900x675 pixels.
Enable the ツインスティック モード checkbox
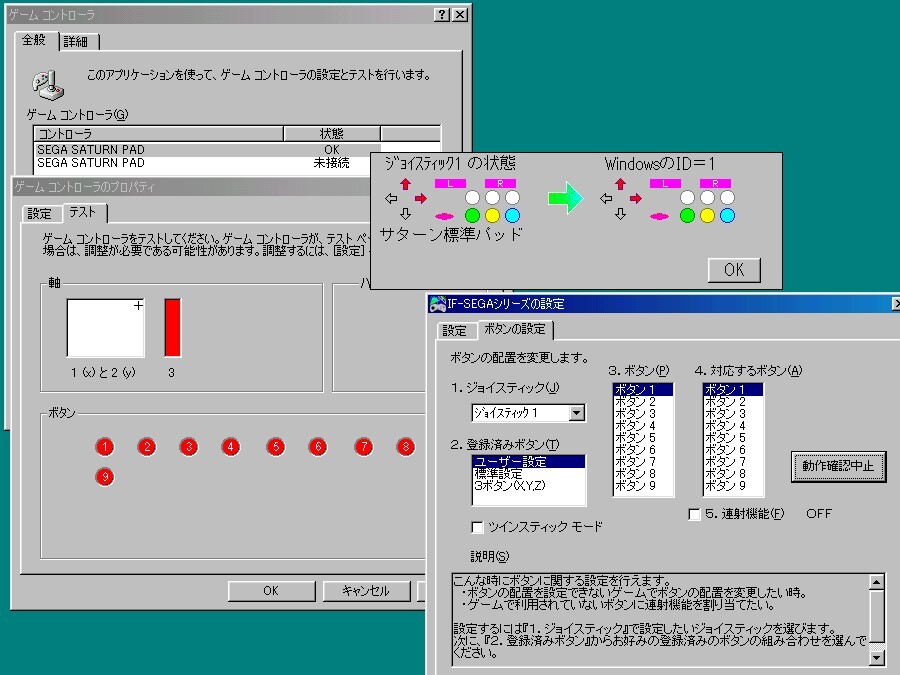tap(476, 527)
